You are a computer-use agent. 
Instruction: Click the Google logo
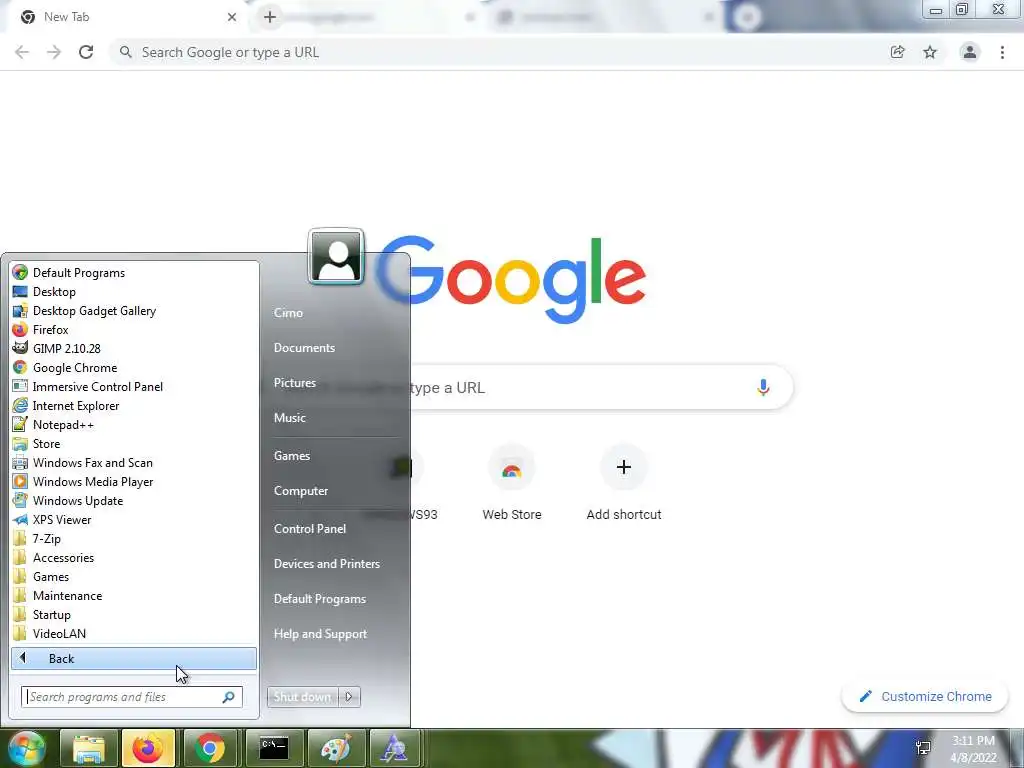(511, 280)
